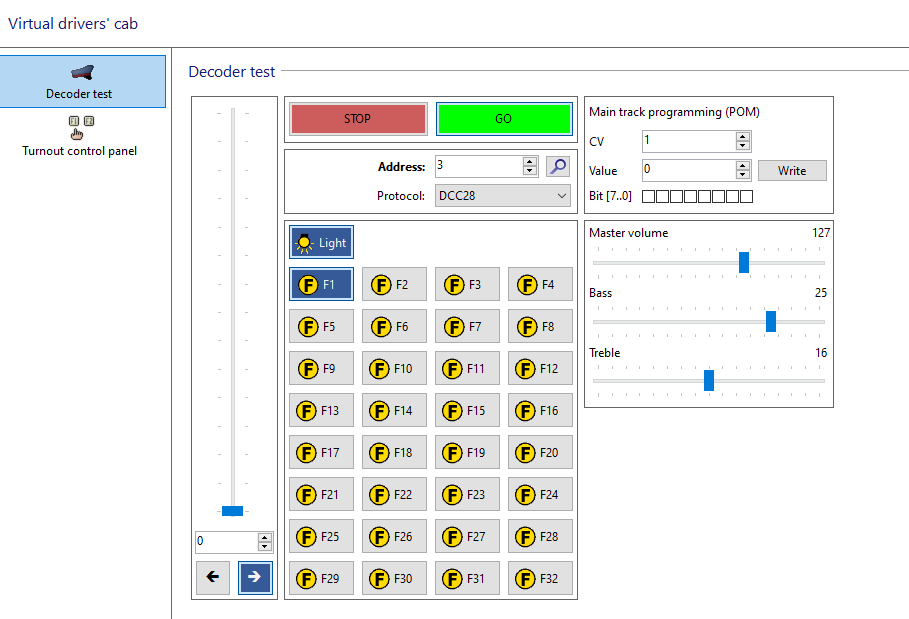Click the Write button for POM
The height and width of the screenshot is (619, 909).
(x=791, y=171)
